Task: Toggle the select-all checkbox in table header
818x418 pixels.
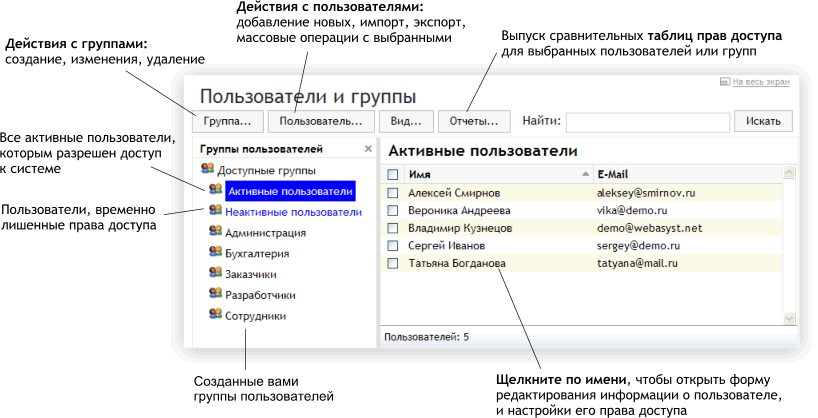Action: (393, 174)
